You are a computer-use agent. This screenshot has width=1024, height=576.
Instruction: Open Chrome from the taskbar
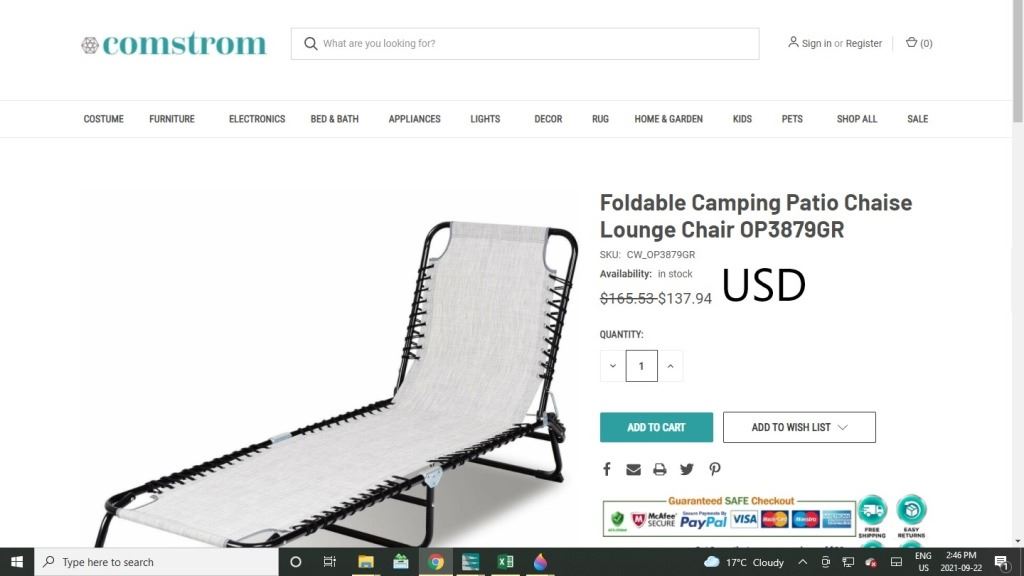(436, 562)
